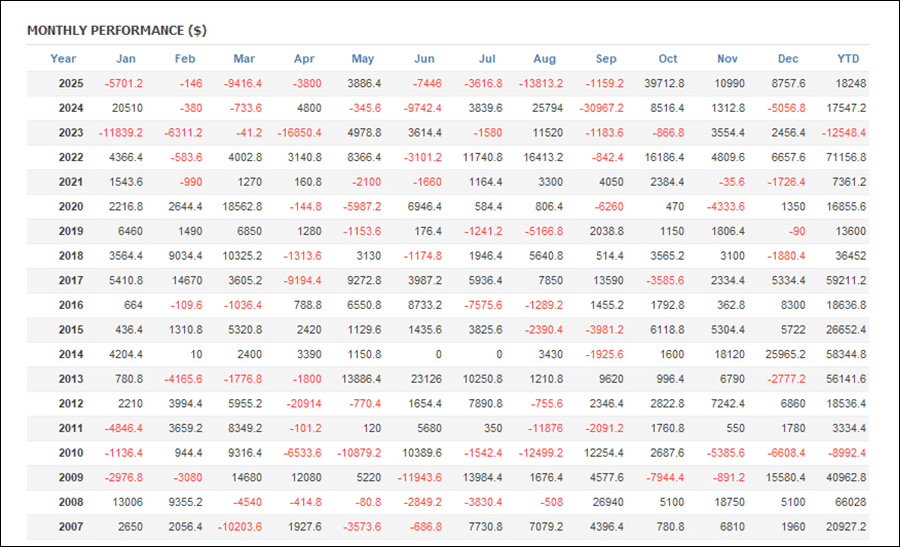Click the Year column header

pyautogui.click(x=63, y=59)
